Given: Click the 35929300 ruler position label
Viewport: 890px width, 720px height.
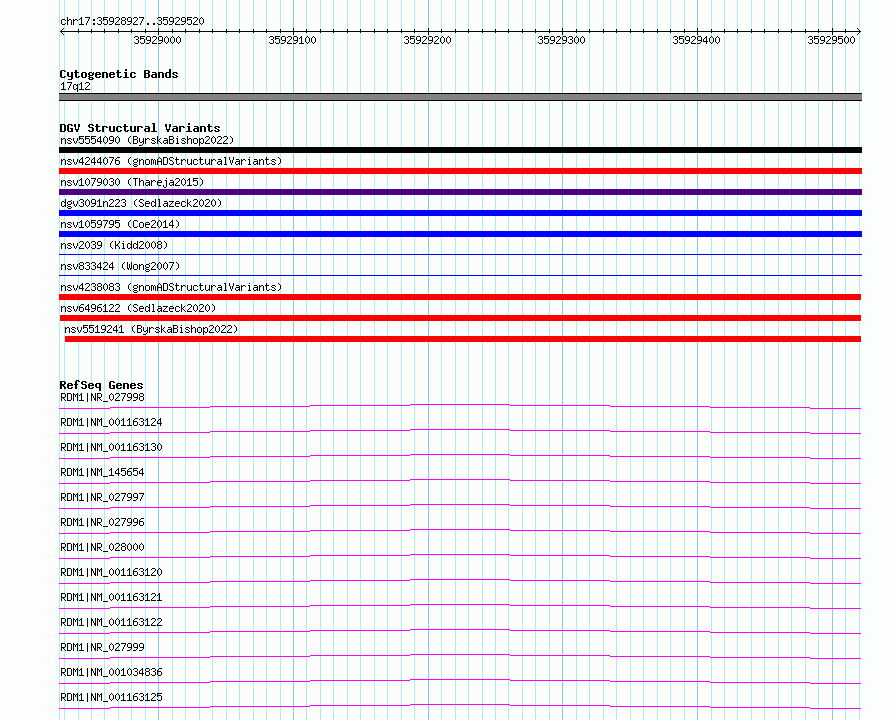Looking at the screenshot, I should pyautogui.click(x=561, y=40).
